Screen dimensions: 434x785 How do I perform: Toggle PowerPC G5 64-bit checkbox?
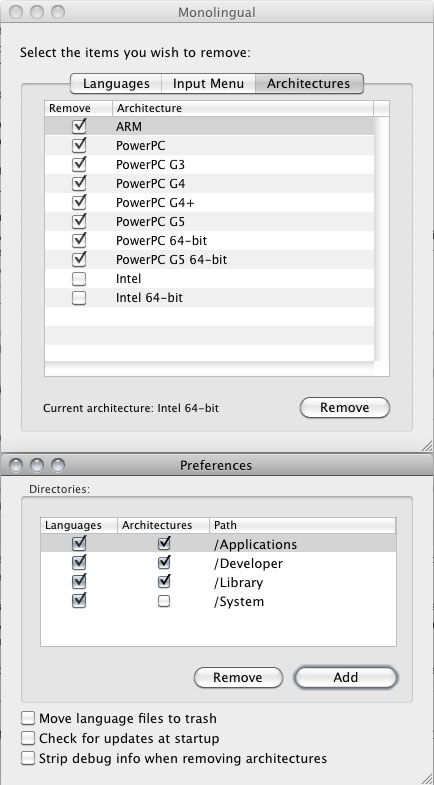[79, 259]
